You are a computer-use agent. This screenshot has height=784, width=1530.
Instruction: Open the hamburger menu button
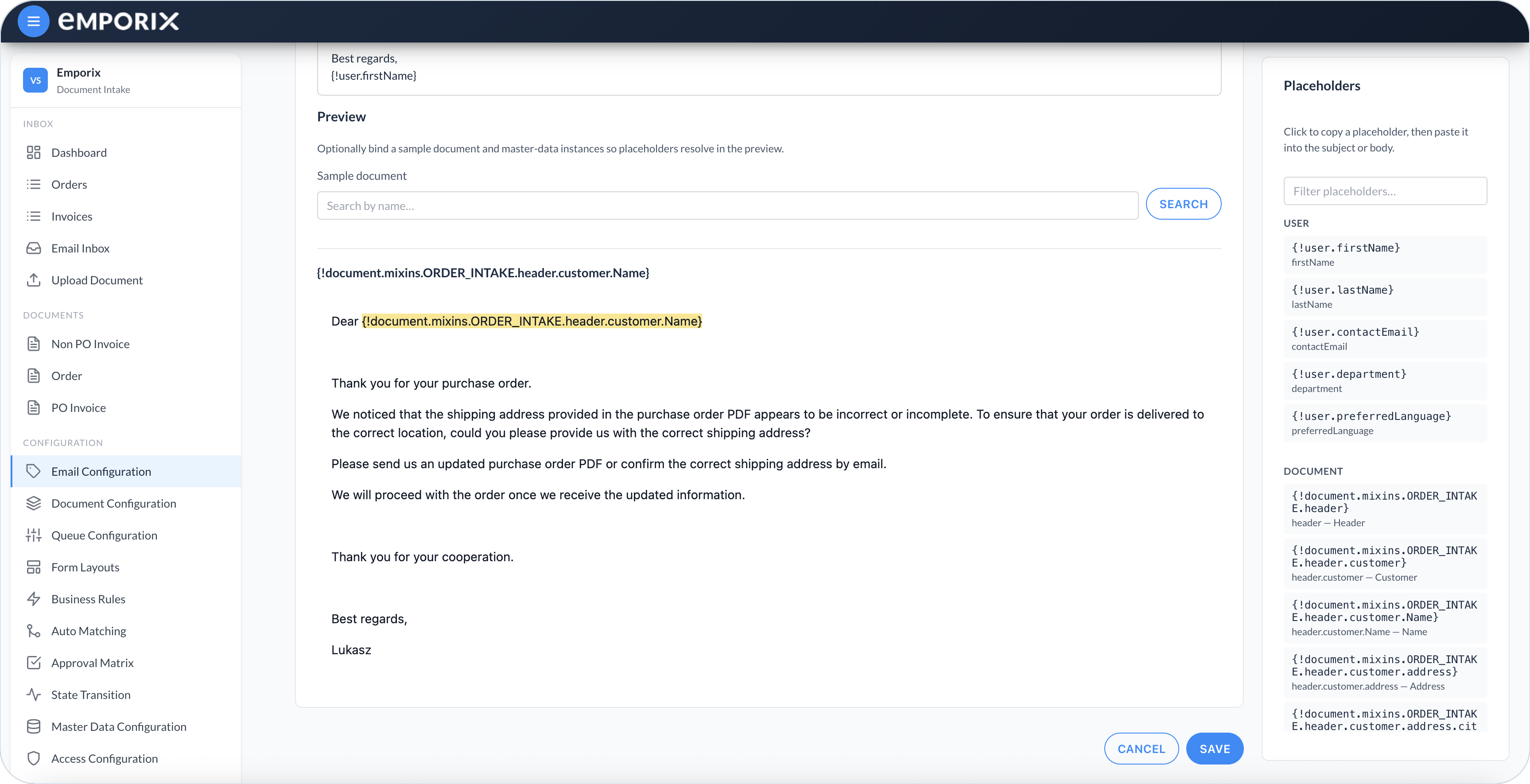click(x=33, y=21)
